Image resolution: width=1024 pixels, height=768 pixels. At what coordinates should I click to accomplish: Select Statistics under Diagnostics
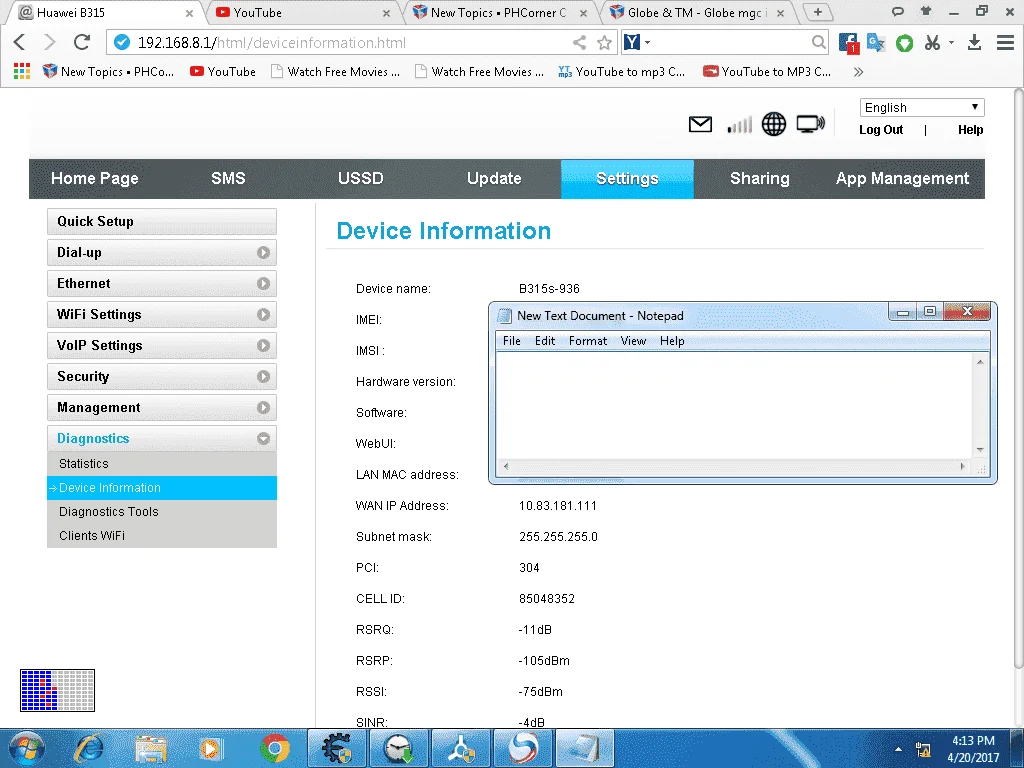pyautogui.click(x=162, y=464)
